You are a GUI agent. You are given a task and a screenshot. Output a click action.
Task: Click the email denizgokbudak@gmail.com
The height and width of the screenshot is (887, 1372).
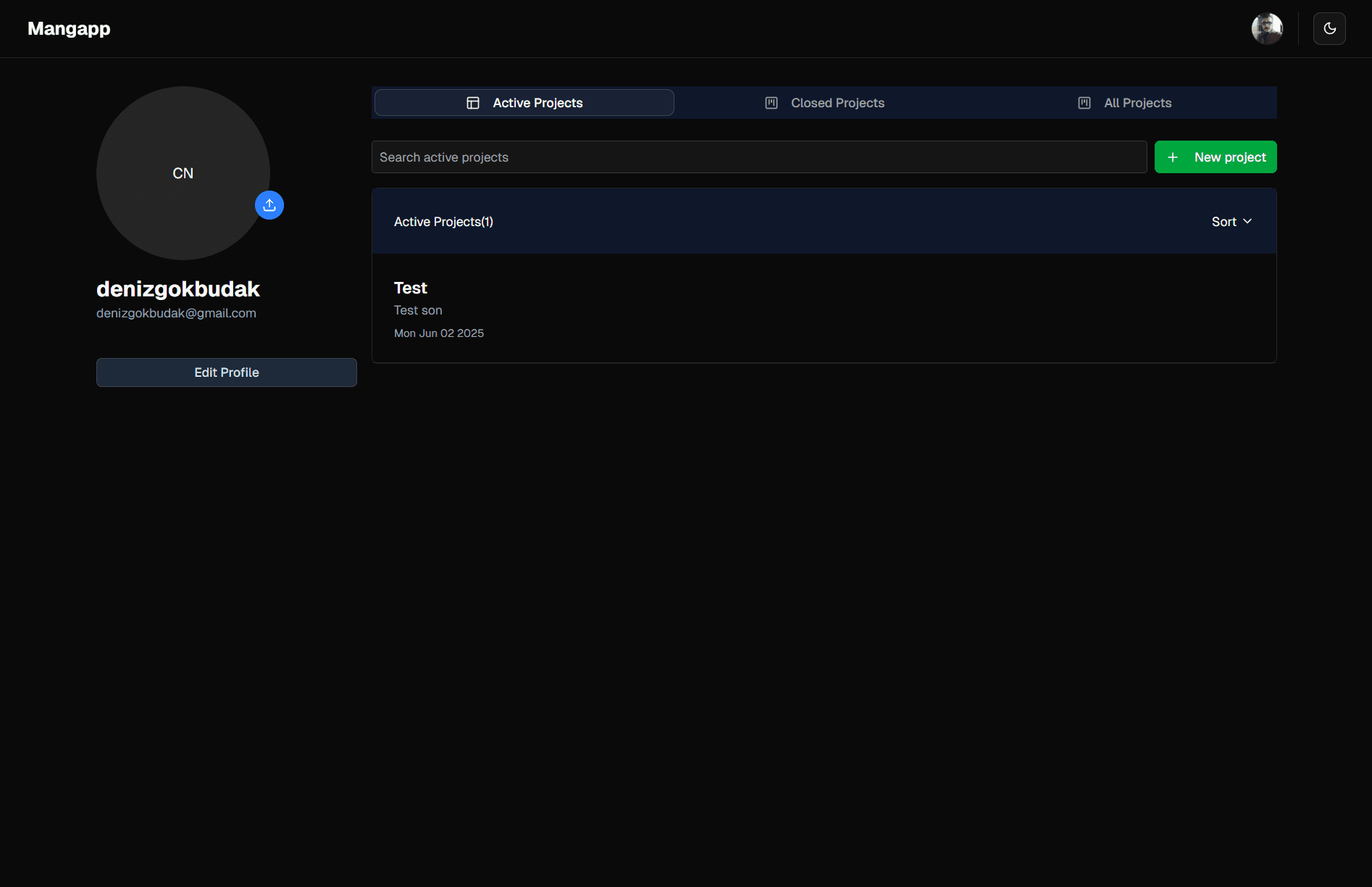click(x=176, y=313)
